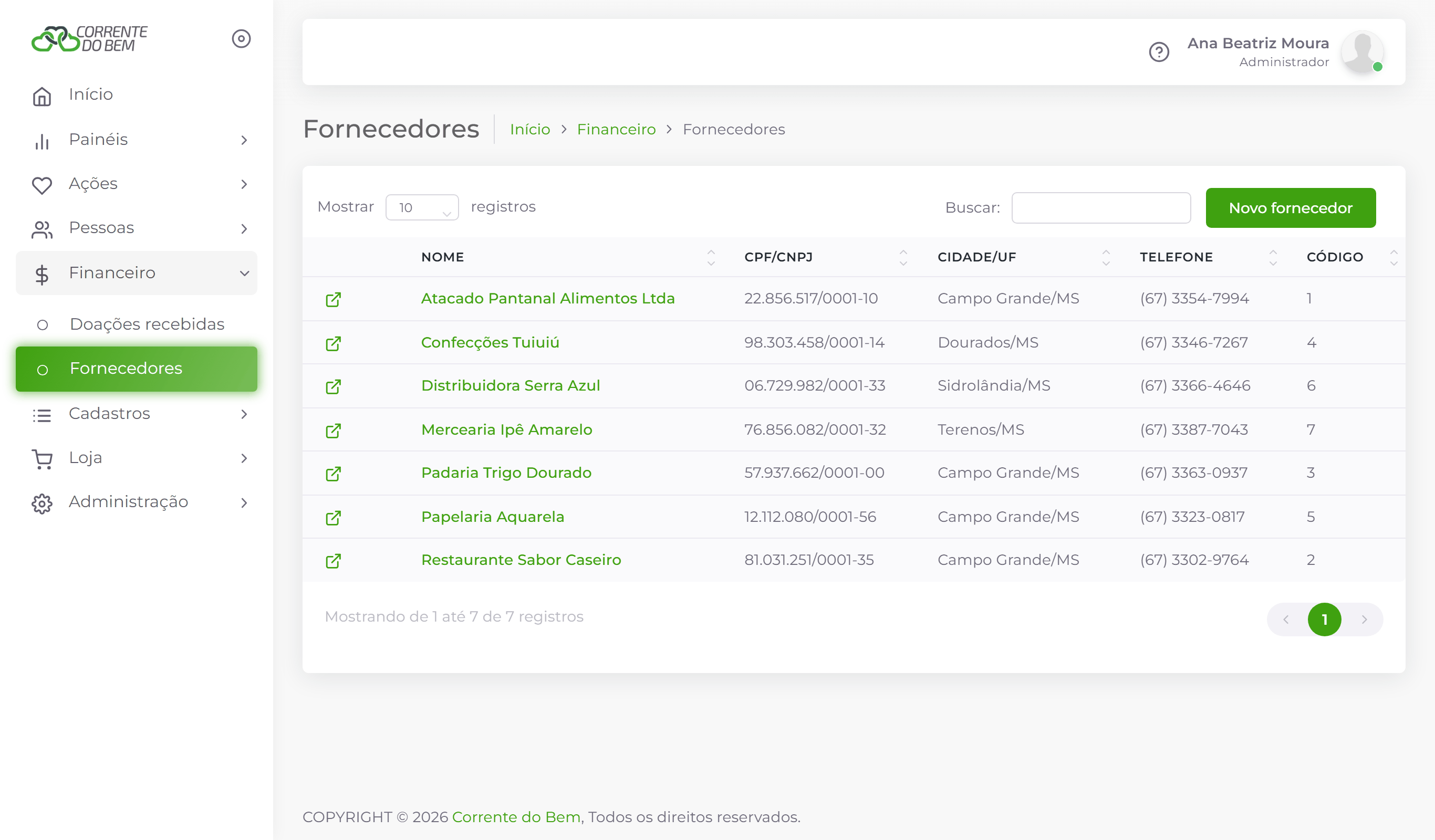
Task: Open Atacado Pantanal Alimentos Ltda link
Action: [x=548, y=298]
